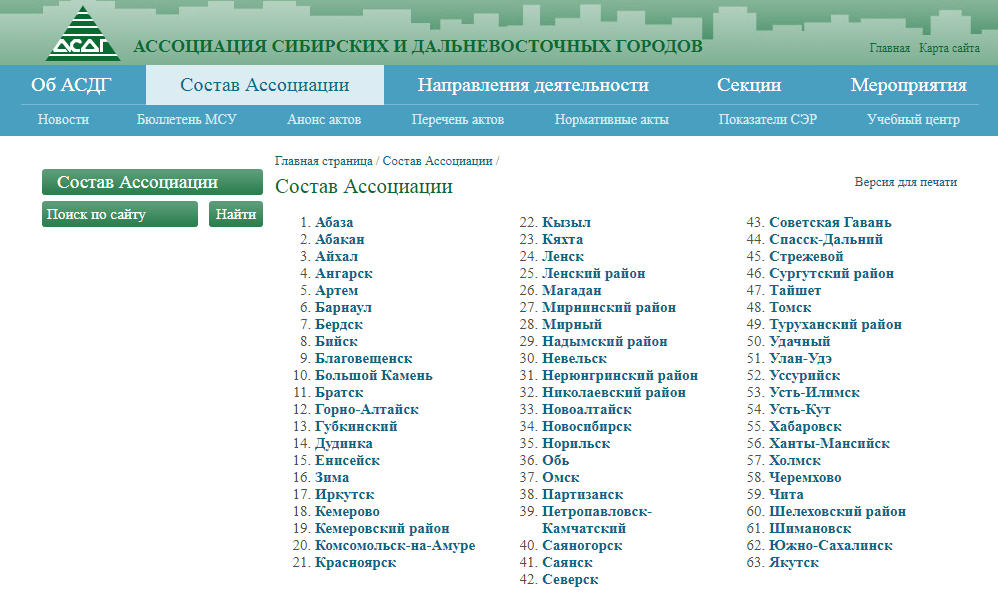
Task: Open the Нерюнгринский район link
Action: (x=620, y=375)
